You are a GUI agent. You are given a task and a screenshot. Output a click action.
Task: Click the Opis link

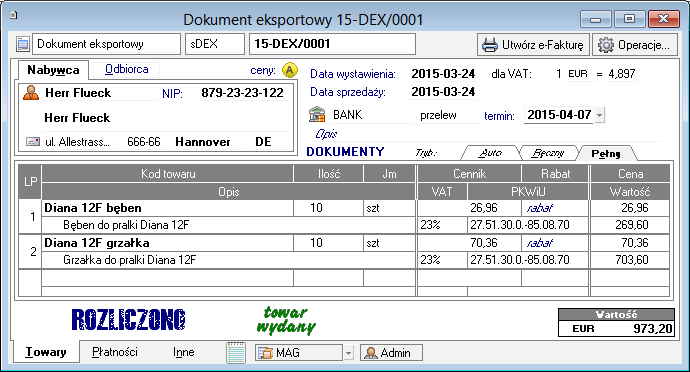pos(326,134)
